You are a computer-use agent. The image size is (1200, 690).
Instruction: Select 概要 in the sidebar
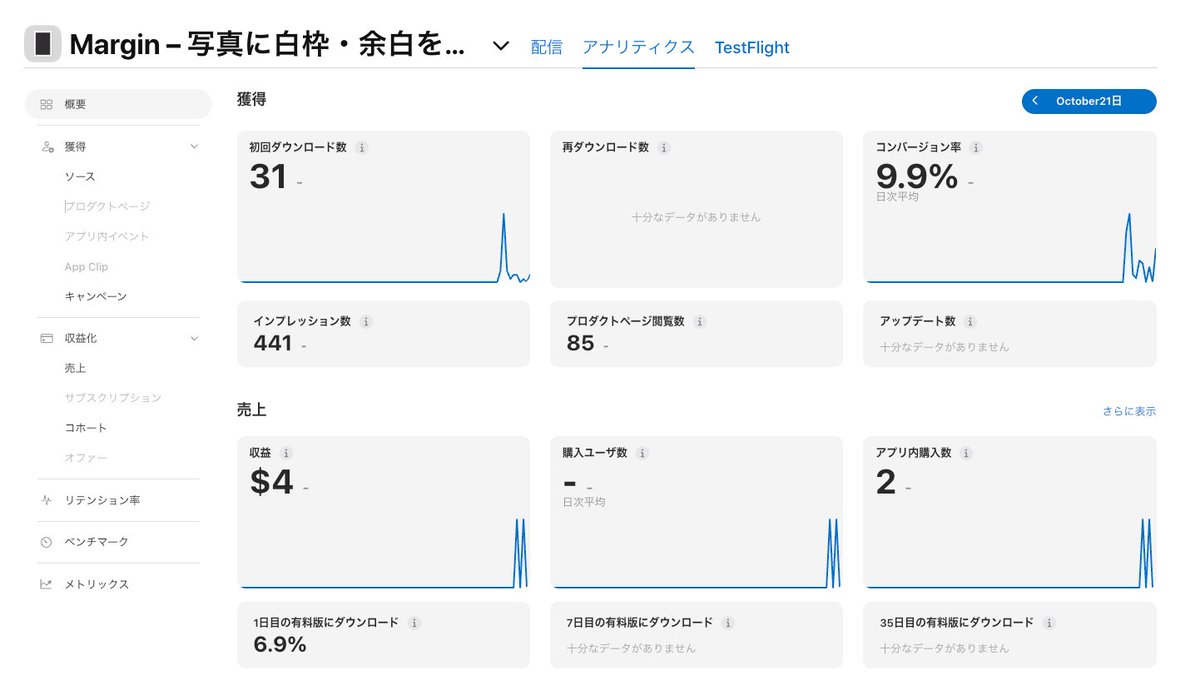pyautogui.click(x=118, y=104)
